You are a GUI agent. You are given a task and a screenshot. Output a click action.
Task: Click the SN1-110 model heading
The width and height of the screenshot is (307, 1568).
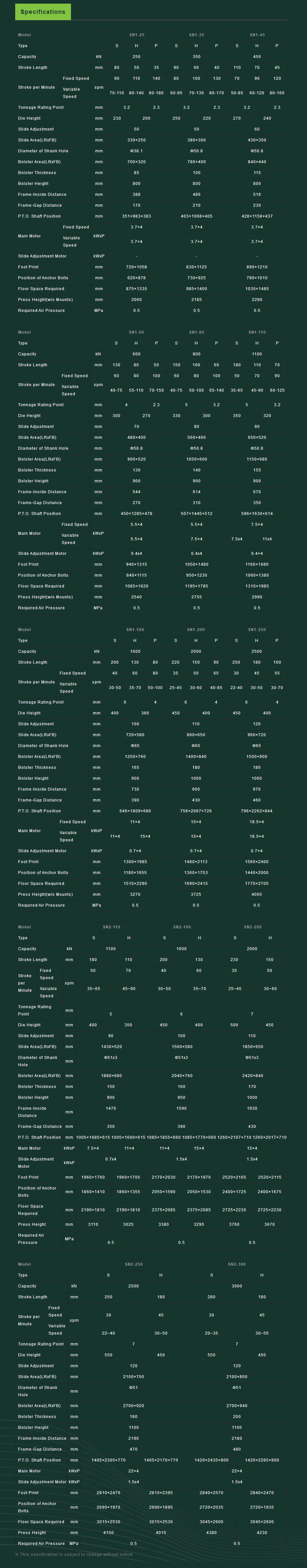click(x=257, y=332)
